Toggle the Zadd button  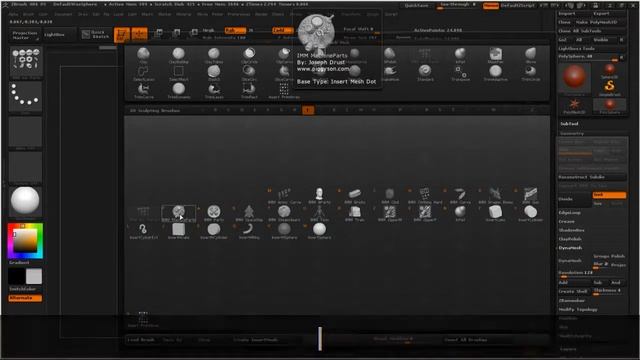(283, 30)
